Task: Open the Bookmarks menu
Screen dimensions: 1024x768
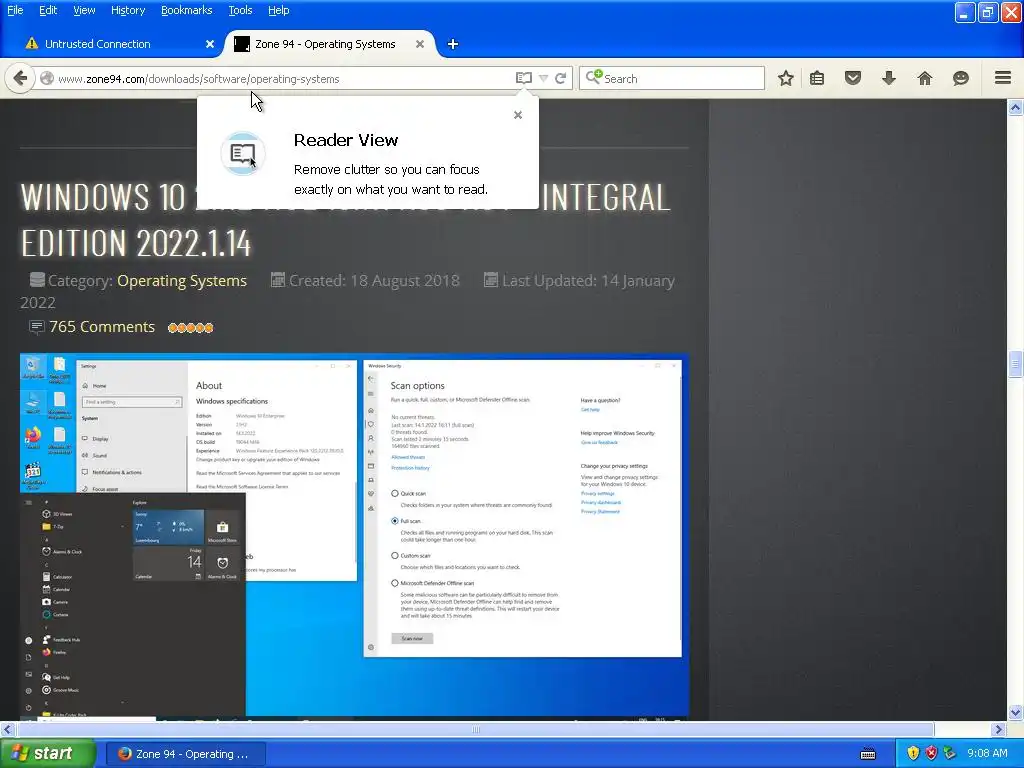Action: point(187,10)
